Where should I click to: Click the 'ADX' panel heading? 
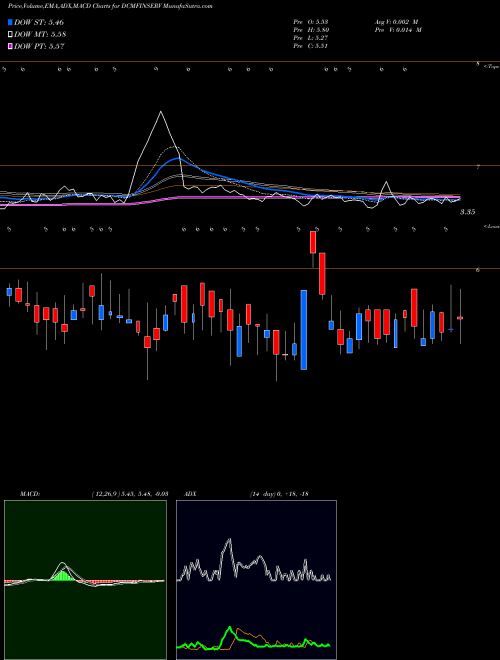190,494
